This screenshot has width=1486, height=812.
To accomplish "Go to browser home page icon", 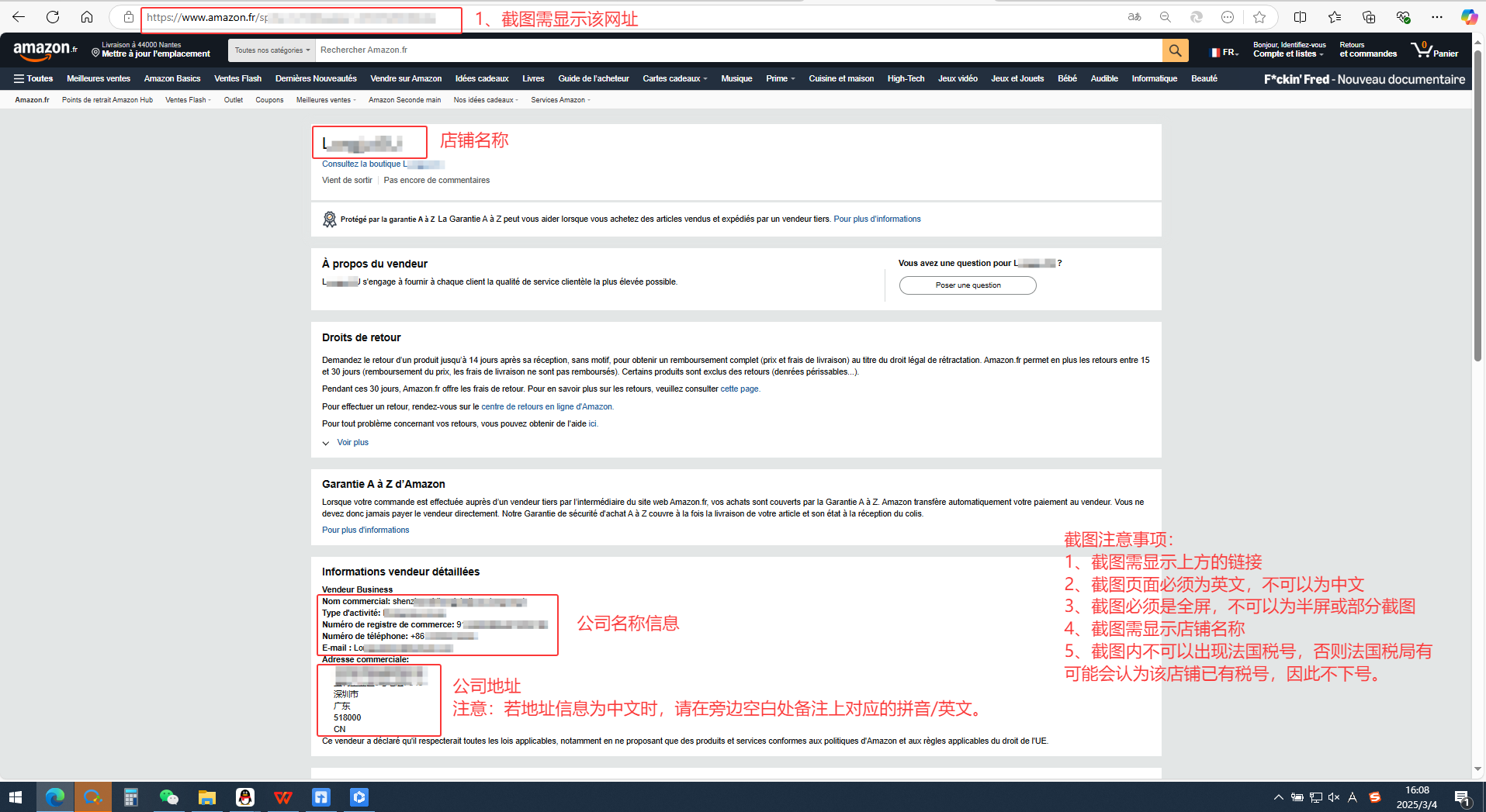I will 87,17.
